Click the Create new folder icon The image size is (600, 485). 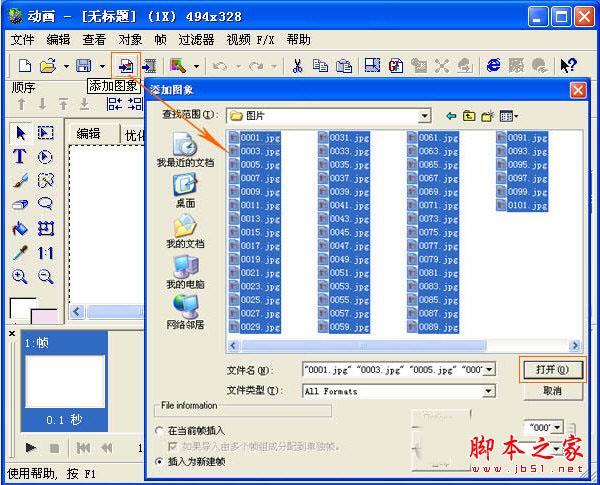488,116
